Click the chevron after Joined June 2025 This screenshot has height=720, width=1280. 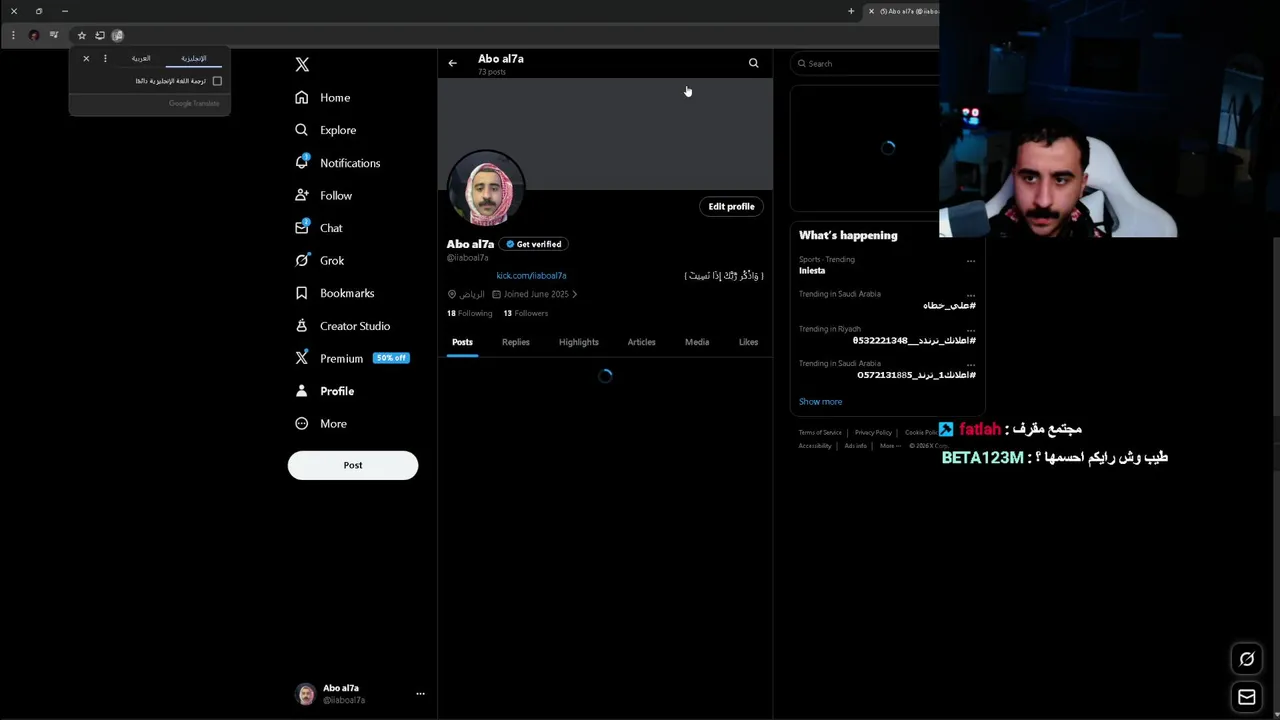click(575, 295)
